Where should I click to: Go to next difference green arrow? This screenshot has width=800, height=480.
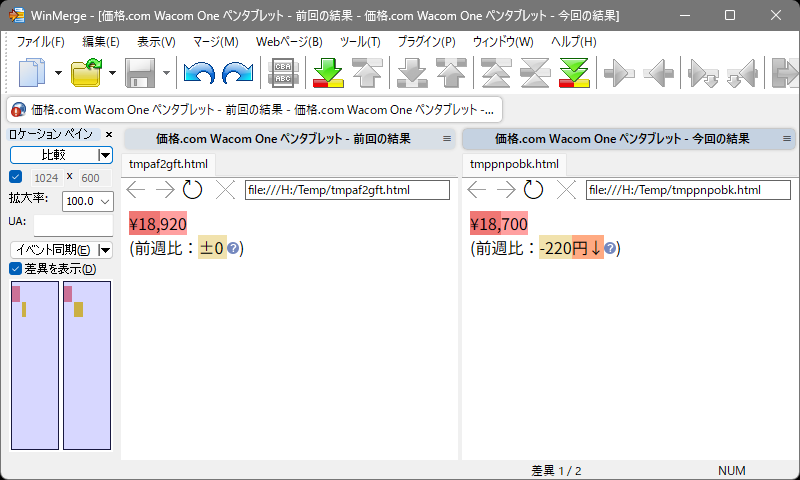[328, 72]
